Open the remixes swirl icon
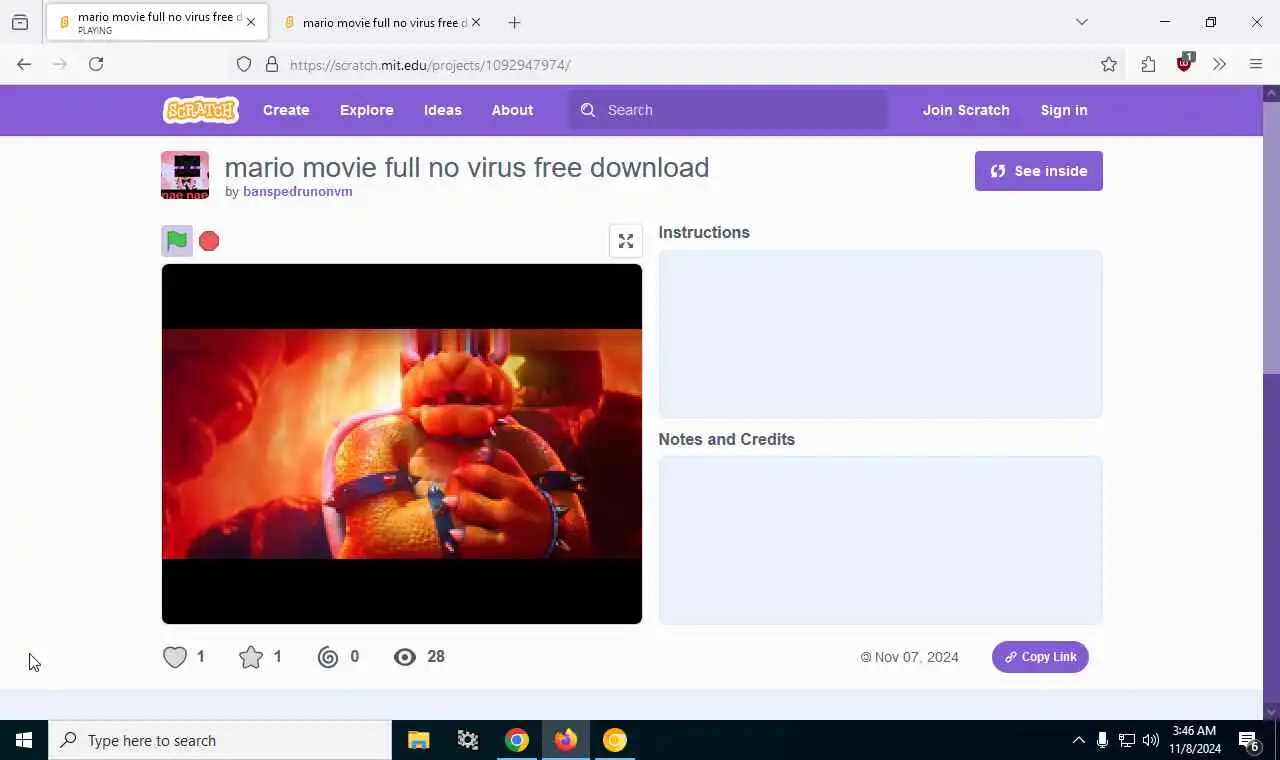The width and height of the screenshot is (1280, 760). point(328,657)
